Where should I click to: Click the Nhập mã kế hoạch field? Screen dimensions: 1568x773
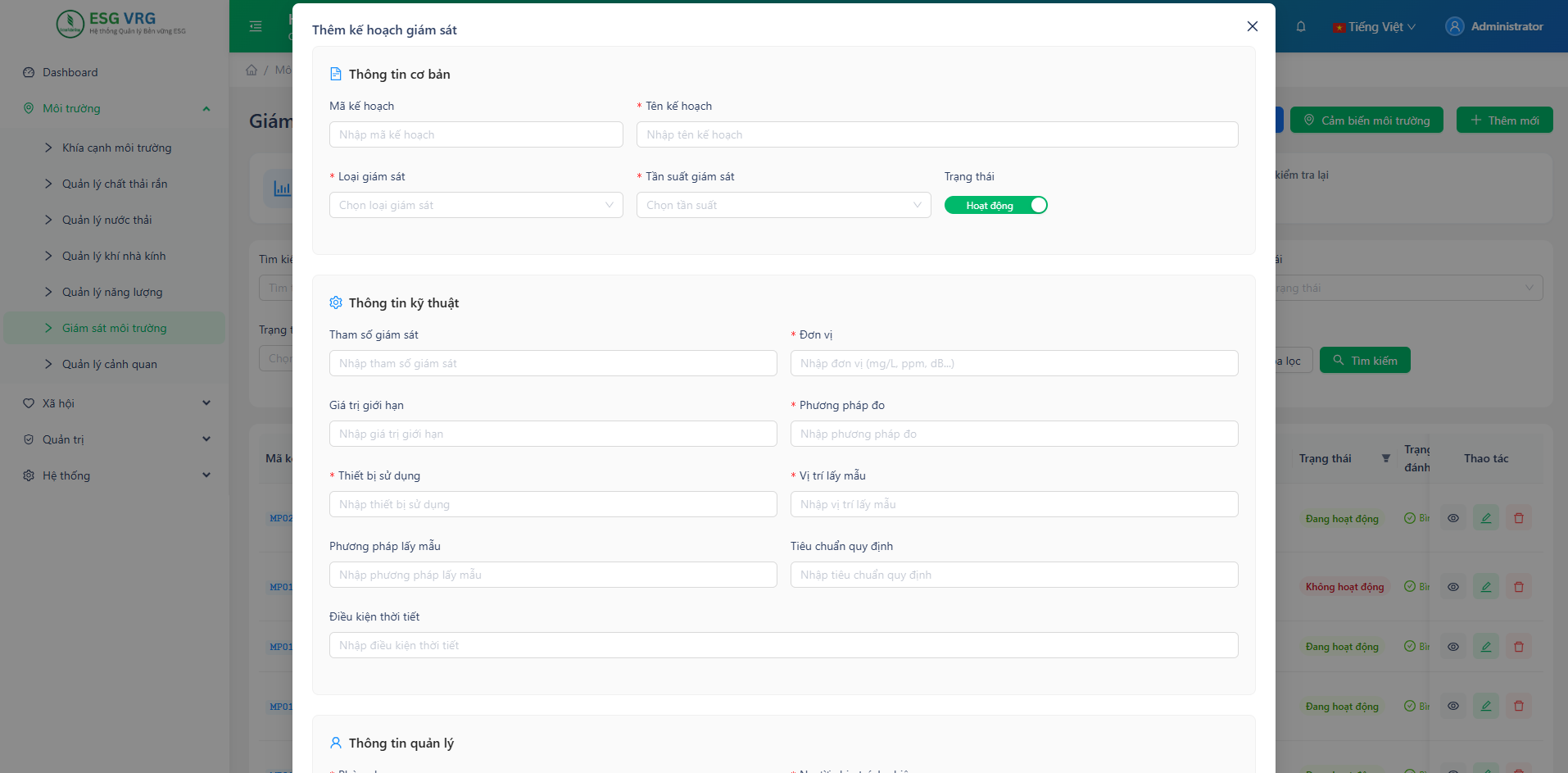(x=476, y=134)
